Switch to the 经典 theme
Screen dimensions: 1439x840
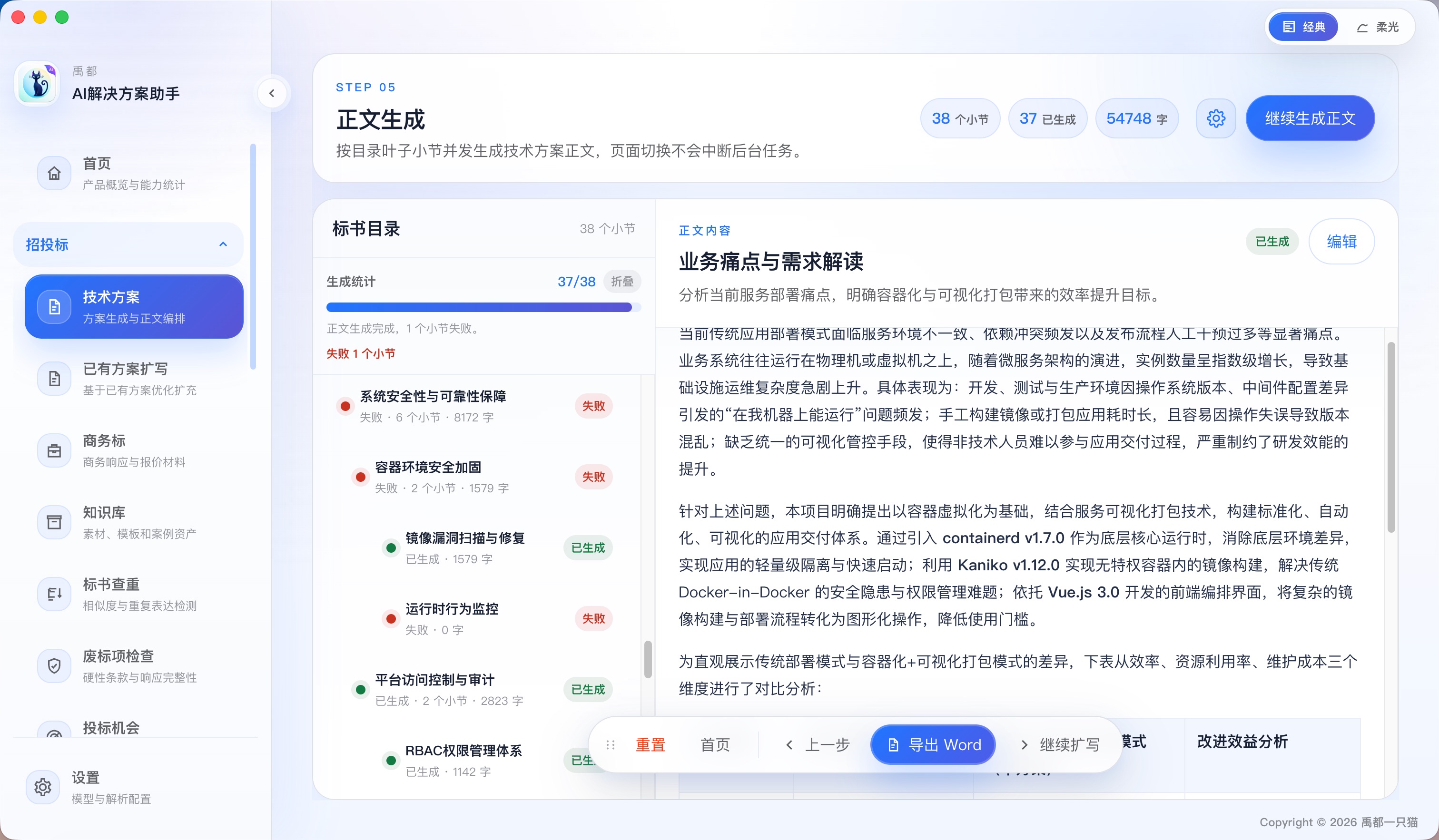(1302, 27)
